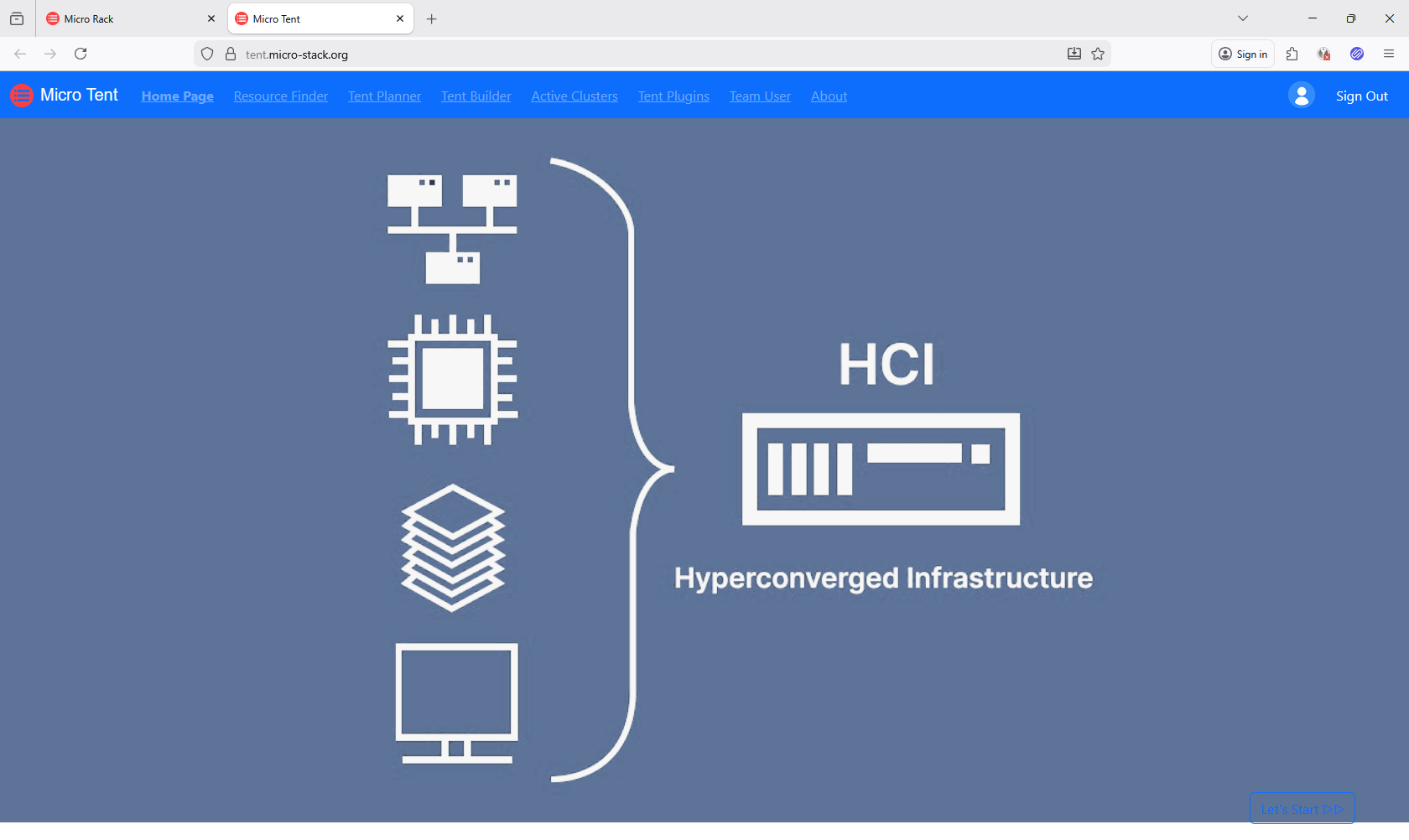The height and width of the screenshot is (840, 1409).
Task: Bookmark the page via the star icon
Action: (x=1099, y=54)
